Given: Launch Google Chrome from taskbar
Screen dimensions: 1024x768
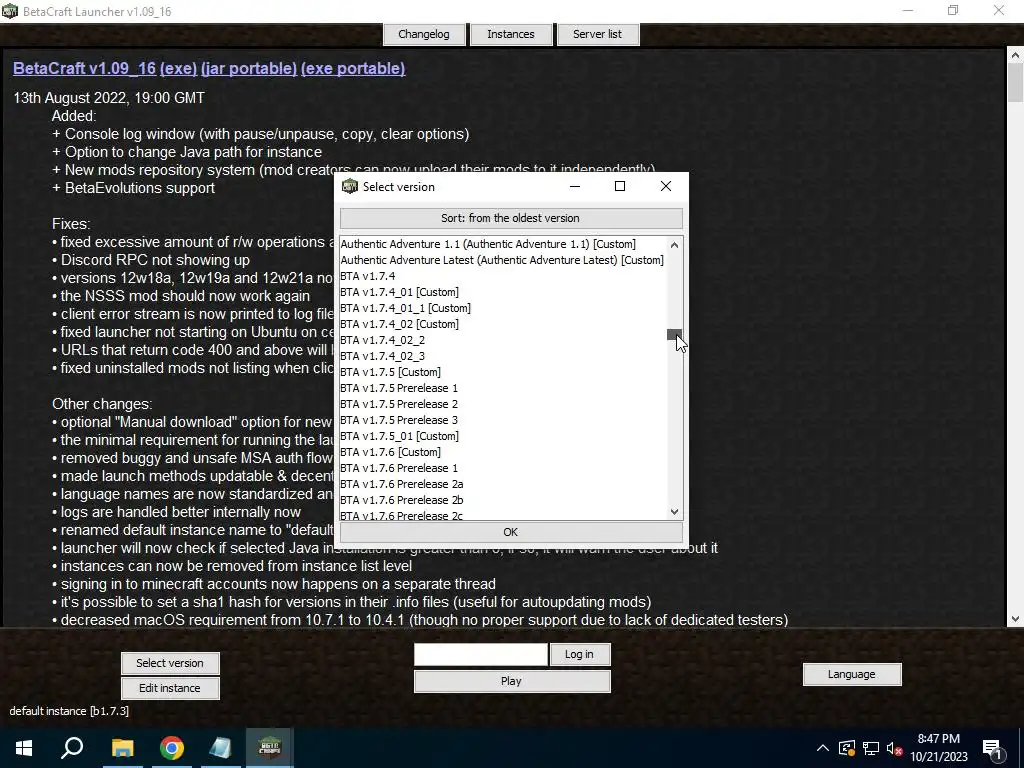Looking at the screenshot, I should (172, 748).
